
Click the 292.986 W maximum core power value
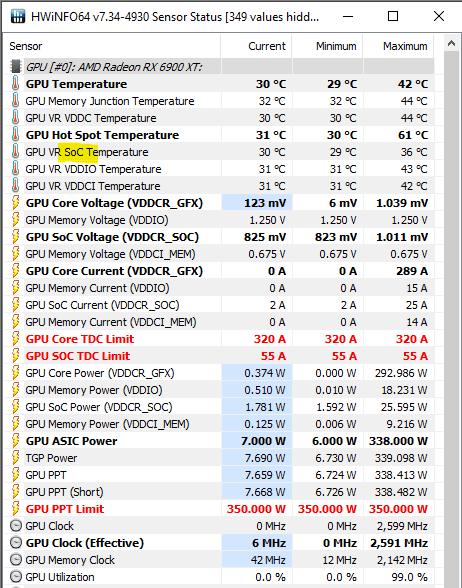pyautogui.click(x=401, y=373)
